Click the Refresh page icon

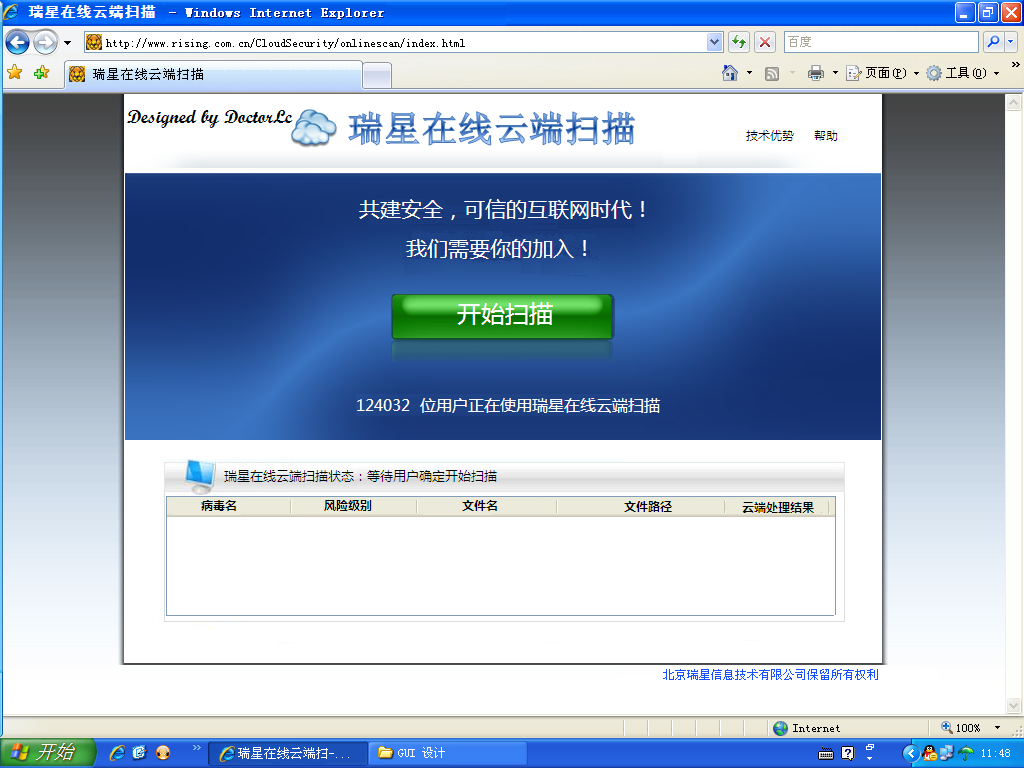(x=739, y=43)
